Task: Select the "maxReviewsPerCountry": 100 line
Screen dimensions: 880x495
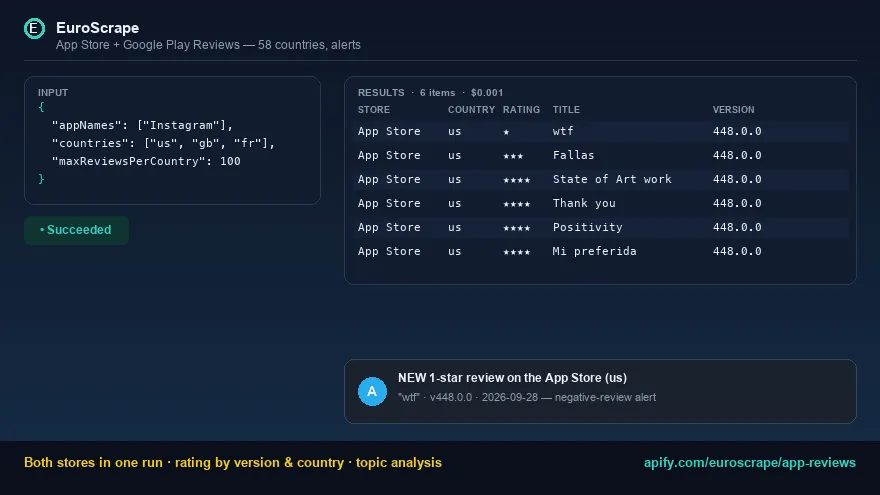Action: pyautogui.click(x=146, y=161)
